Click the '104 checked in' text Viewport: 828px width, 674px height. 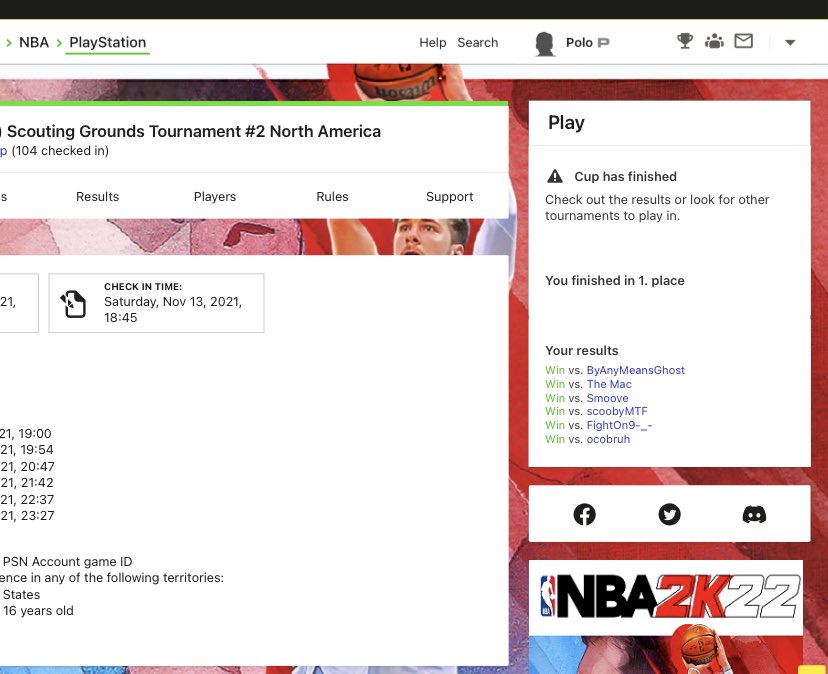[60, 151]
